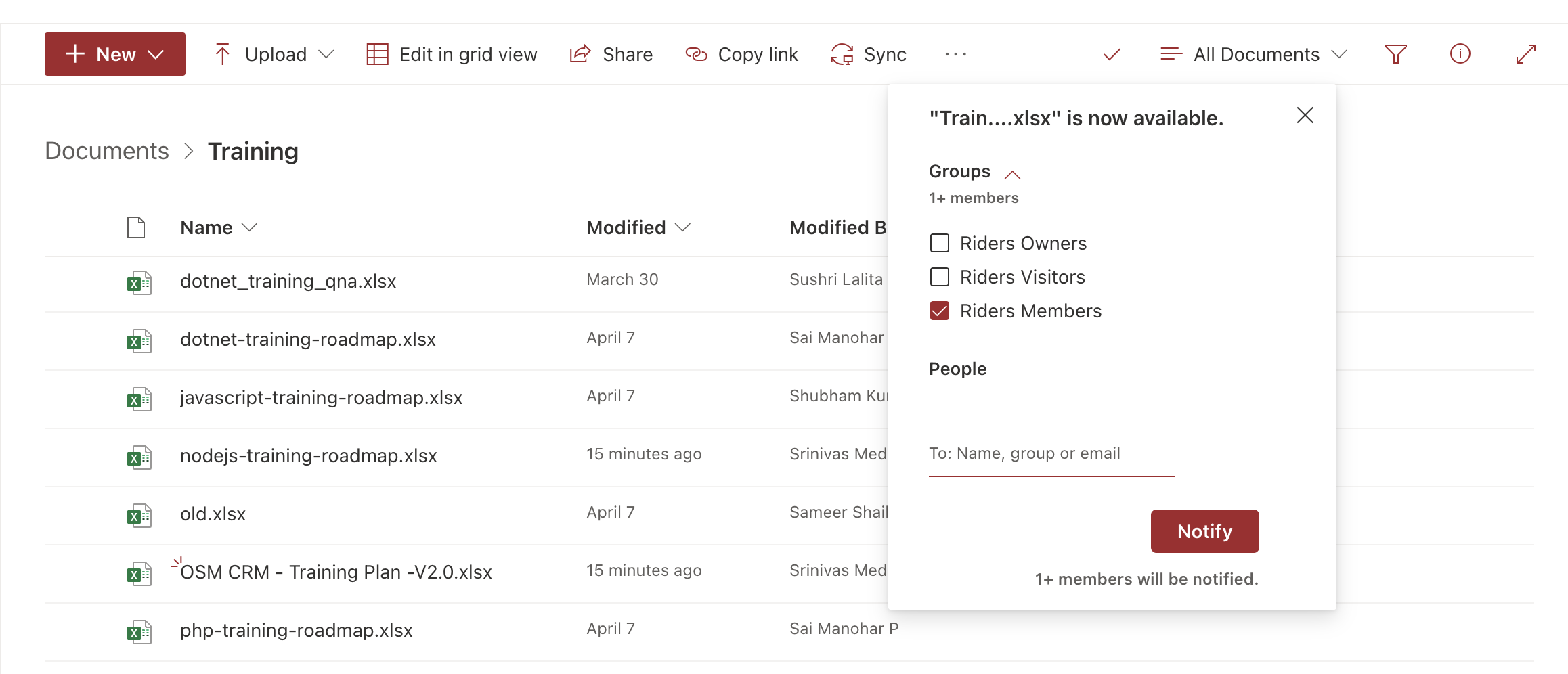Click the Sync toolbar icon
The image size is (1568, 674).
842,54
